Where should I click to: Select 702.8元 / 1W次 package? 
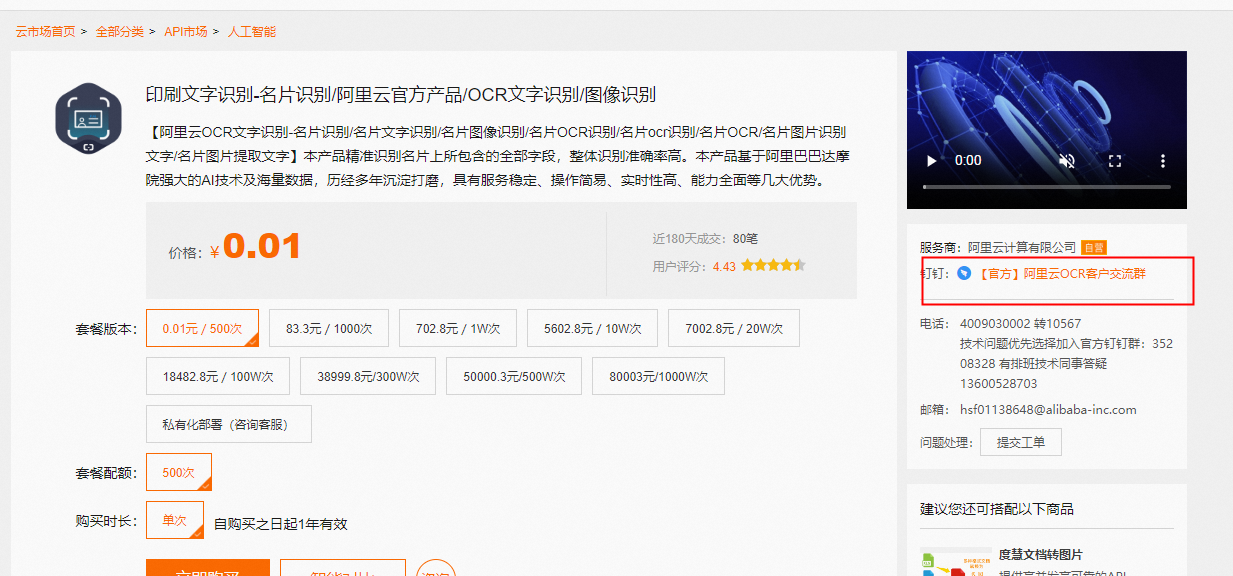pyautogui.click(x=458, y=328)
